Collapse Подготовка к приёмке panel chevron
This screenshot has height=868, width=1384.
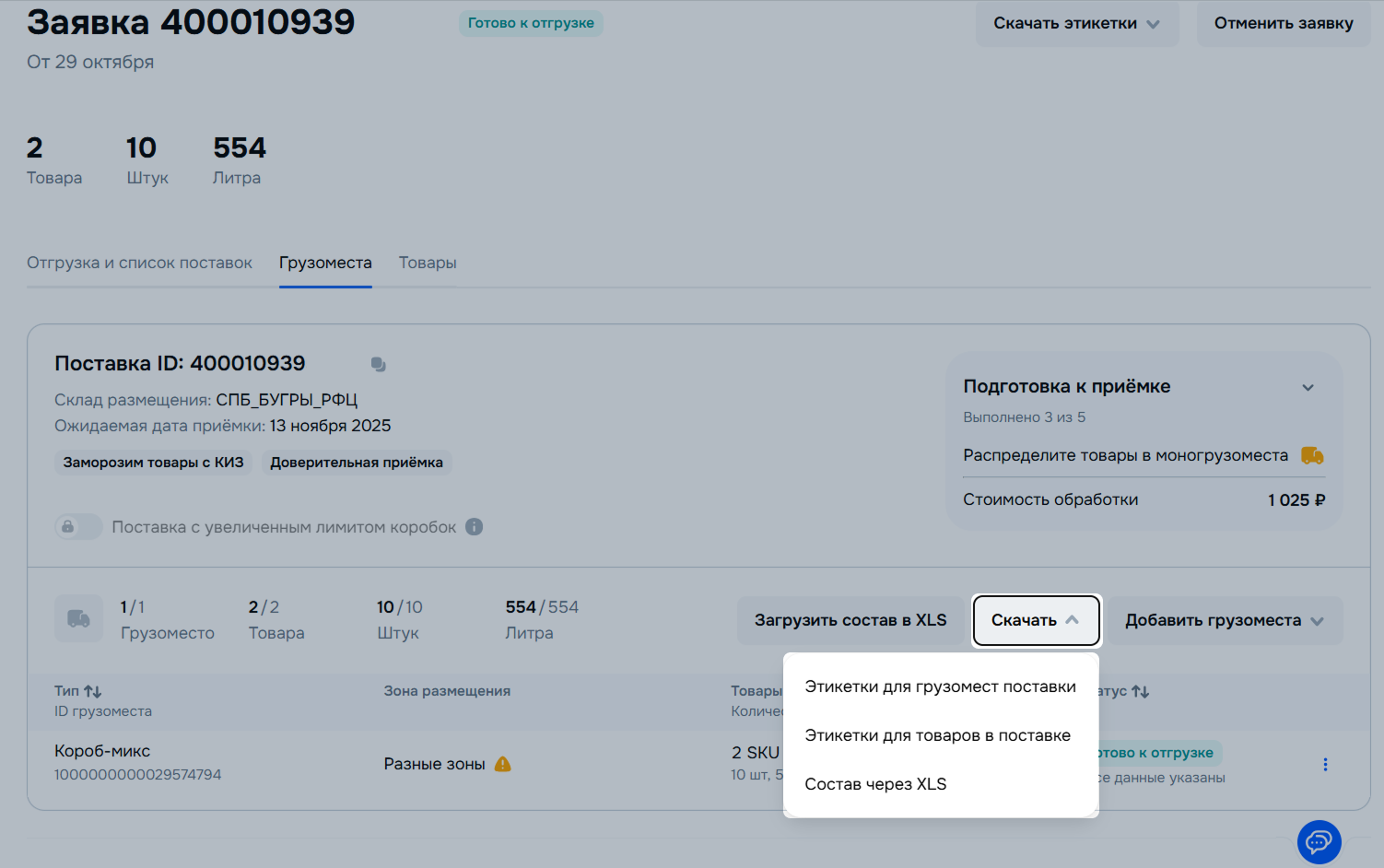coord(1308,388)
